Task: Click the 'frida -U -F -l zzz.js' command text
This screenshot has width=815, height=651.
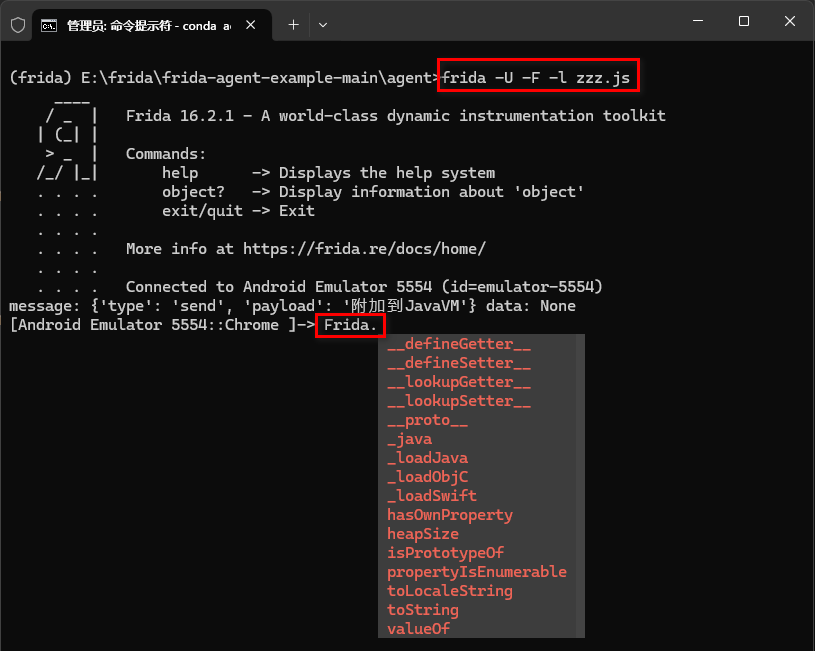Action: 536,78
